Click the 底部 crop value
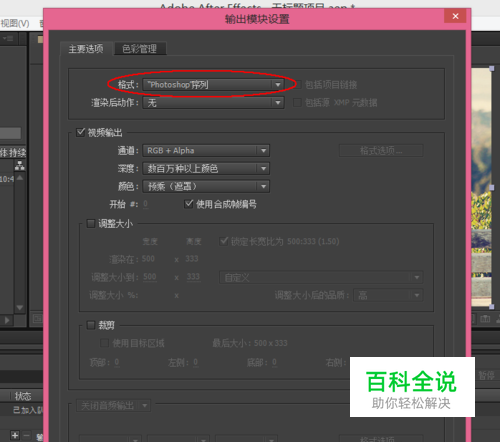The image size is (500, 442). 274,362
